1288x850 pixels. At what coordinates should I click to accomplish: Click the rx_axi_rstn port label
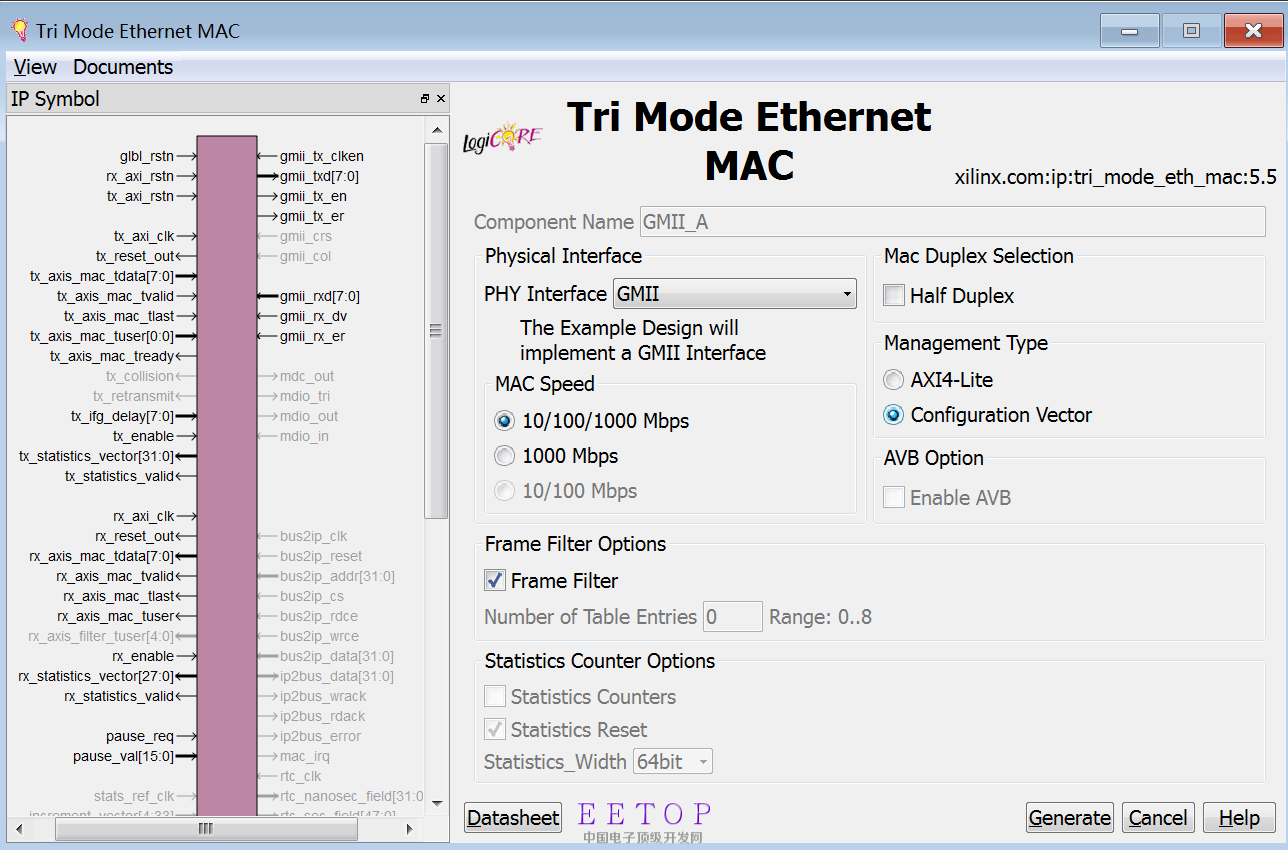(x=141, y=176)
